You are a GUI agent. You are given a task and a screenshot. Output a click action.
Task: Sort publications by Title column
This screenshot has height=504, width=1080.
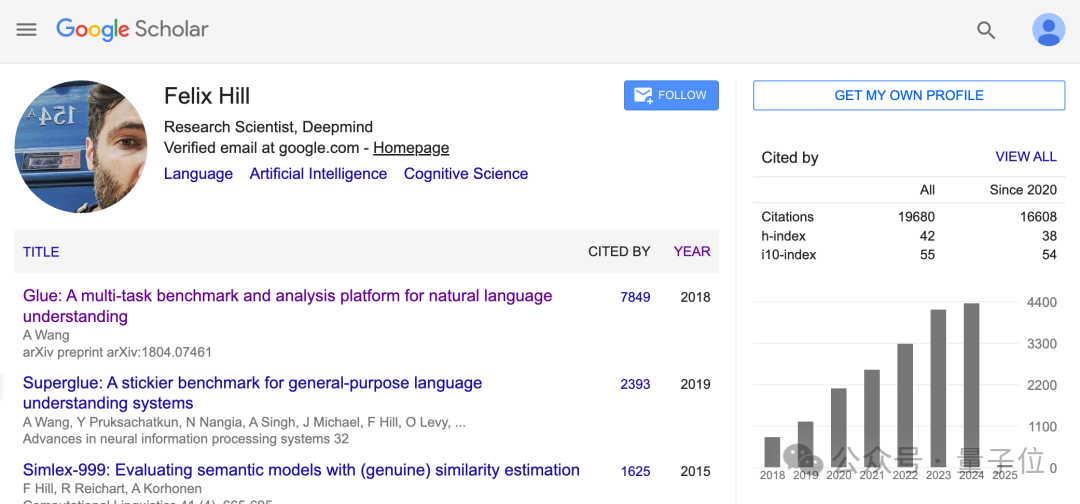41,252
